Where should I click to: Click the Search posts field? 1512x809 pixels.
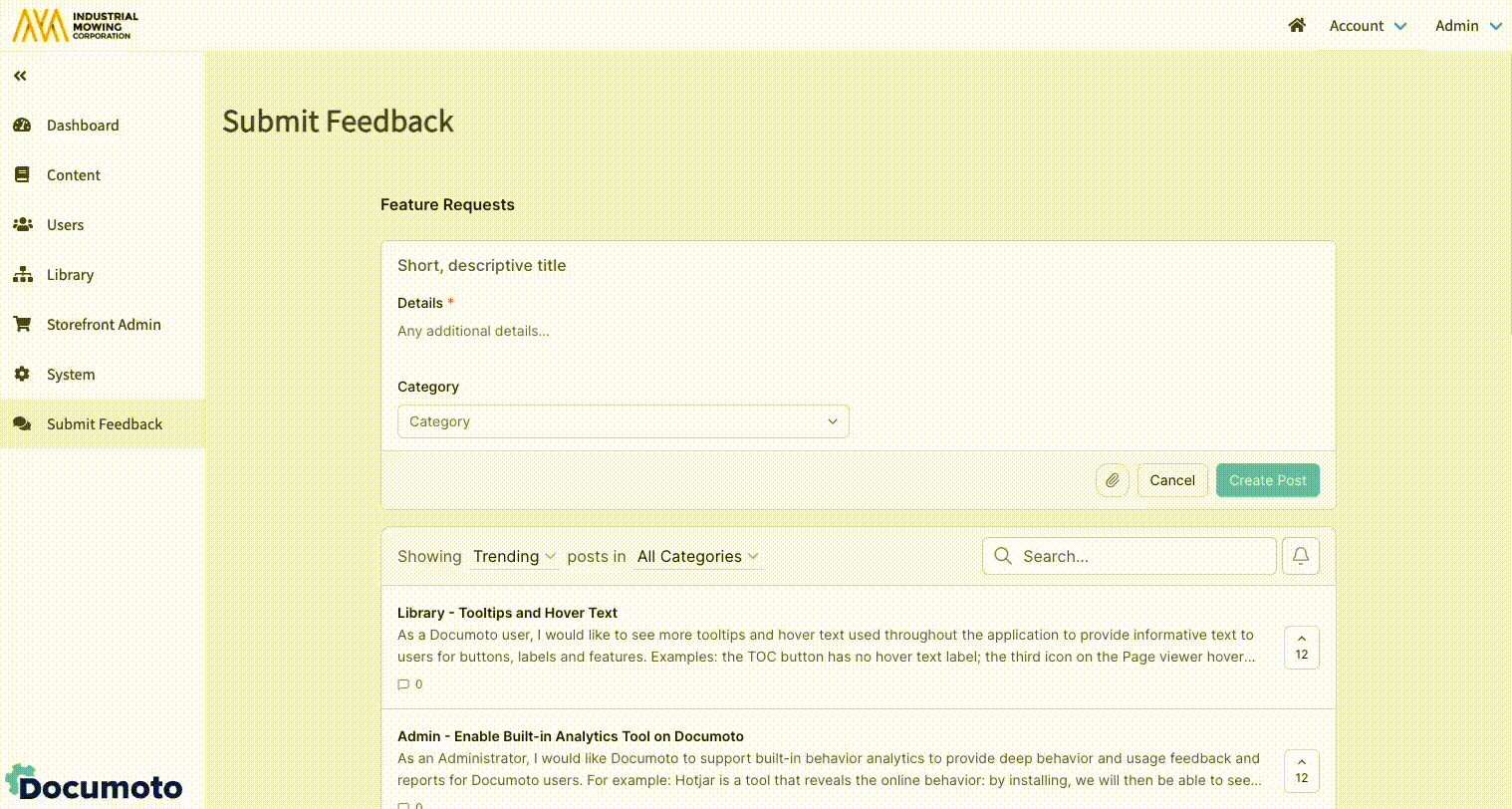1140,556
